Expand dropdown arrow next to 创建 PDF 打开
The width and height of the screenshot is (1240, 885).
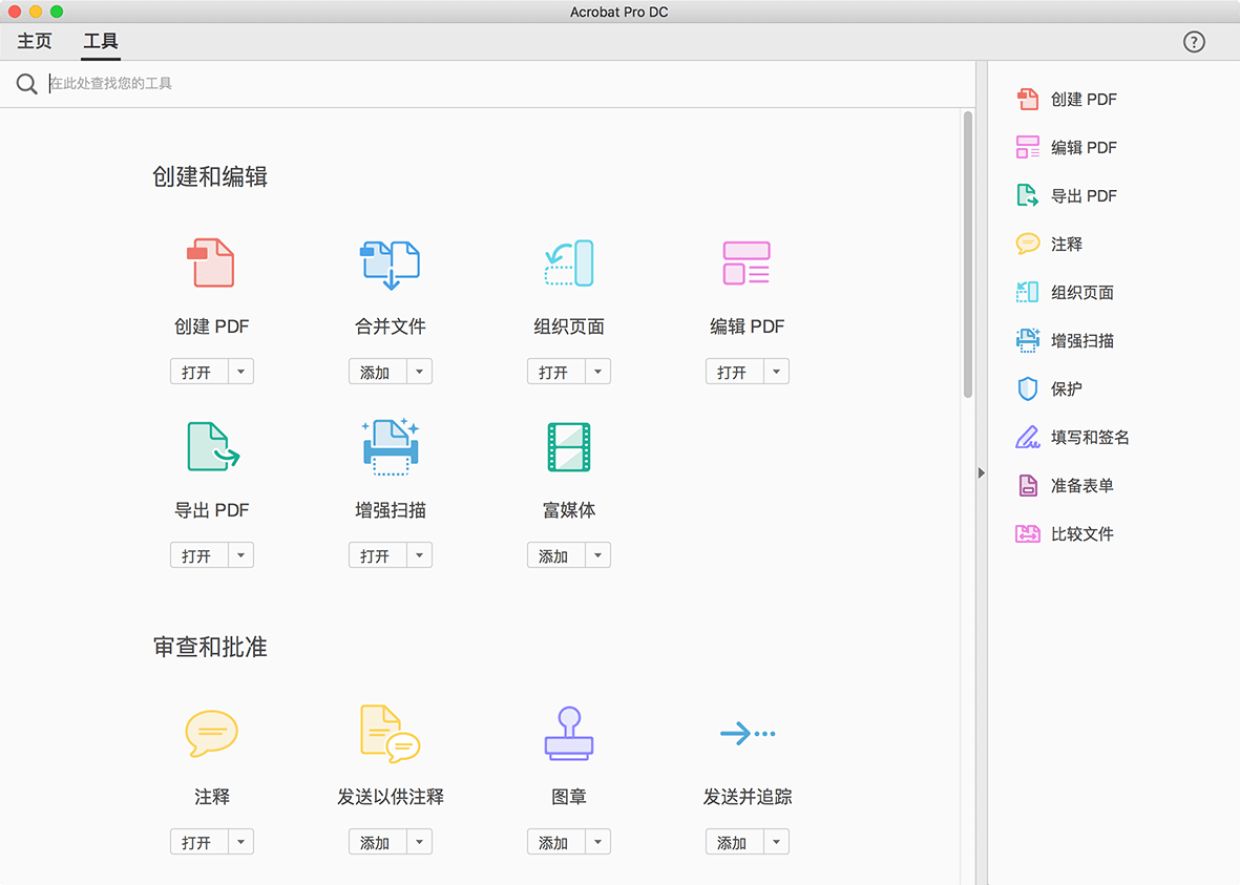pyautogui.click(x=241, y=372)
